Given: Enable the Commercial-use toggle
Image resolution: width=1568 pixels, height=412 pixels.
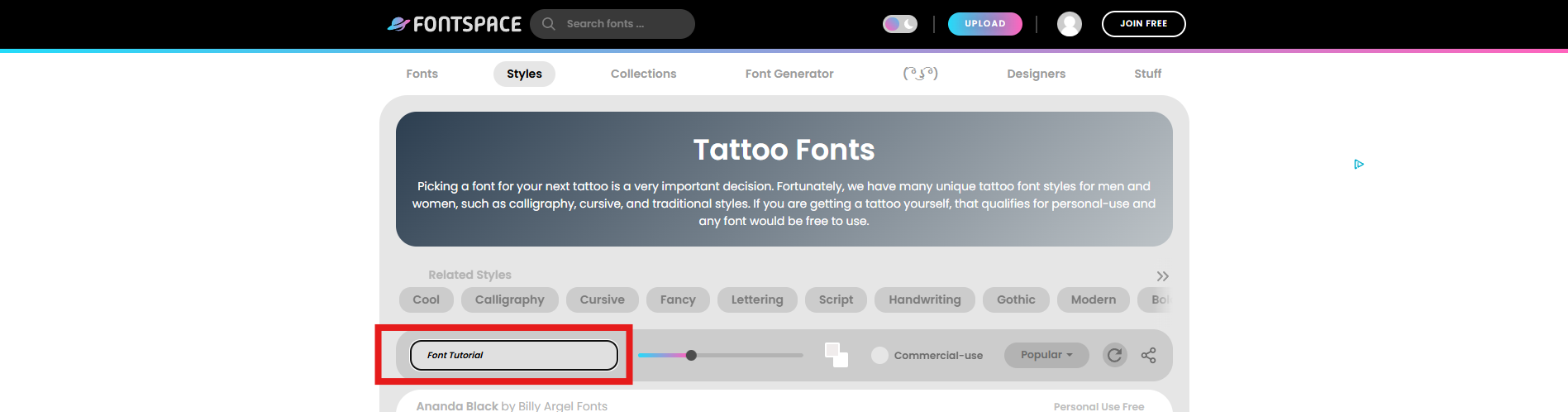Looking at the screenshot, I should click(879, 355).
